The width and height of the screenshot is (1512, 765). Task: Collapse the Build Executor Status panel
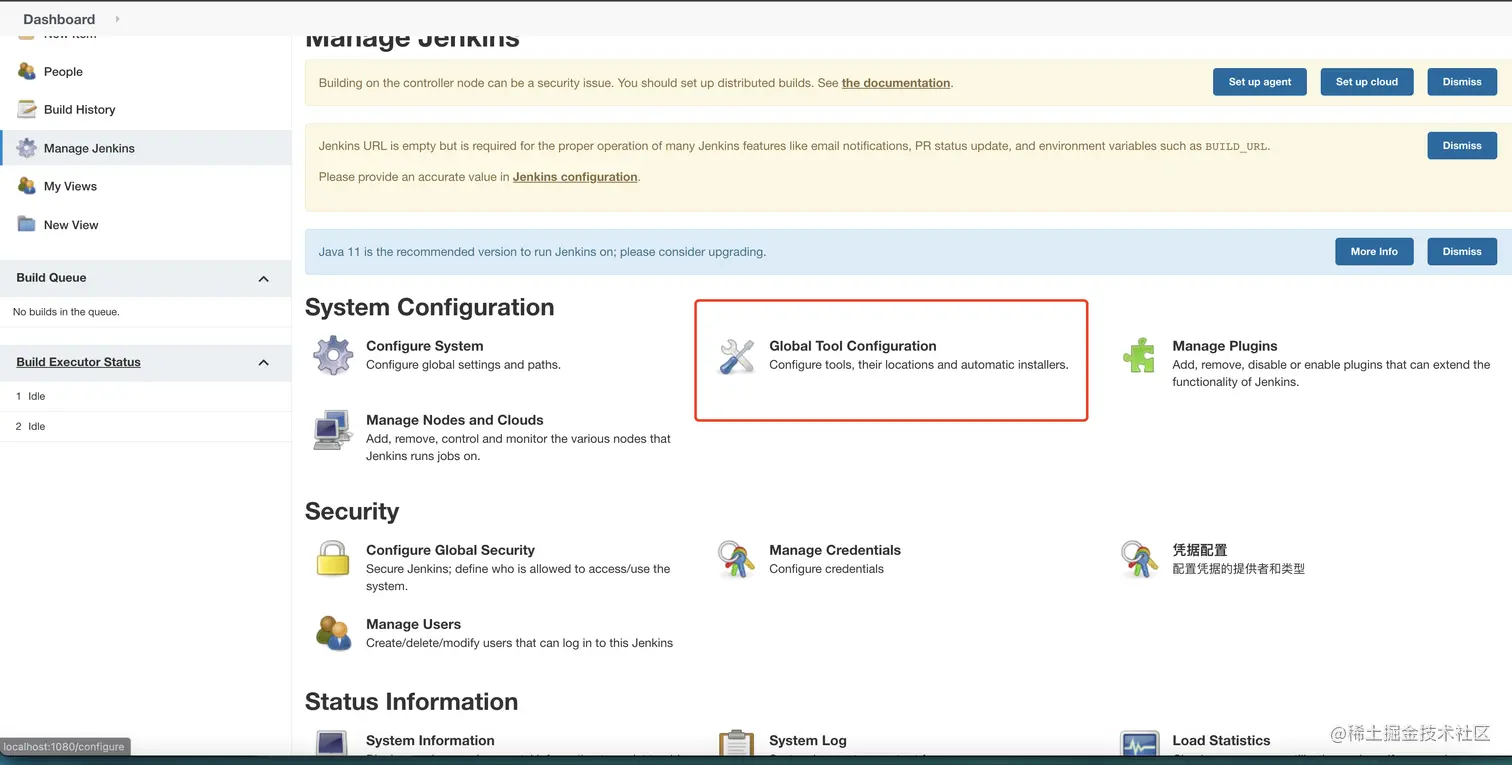point(264,363)
